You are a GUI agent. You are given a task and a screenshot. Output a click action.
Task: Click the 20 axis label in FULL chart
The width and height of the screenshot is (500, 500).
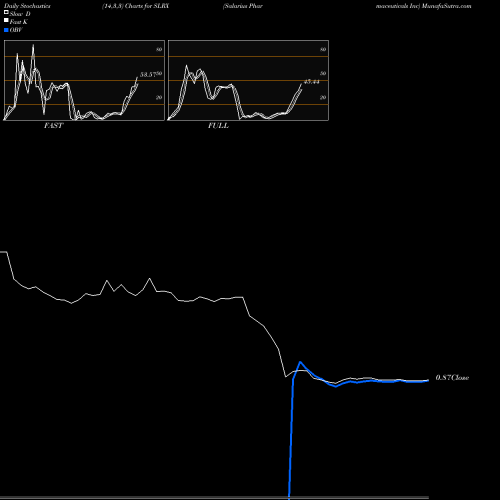click(x=323, y=97)
